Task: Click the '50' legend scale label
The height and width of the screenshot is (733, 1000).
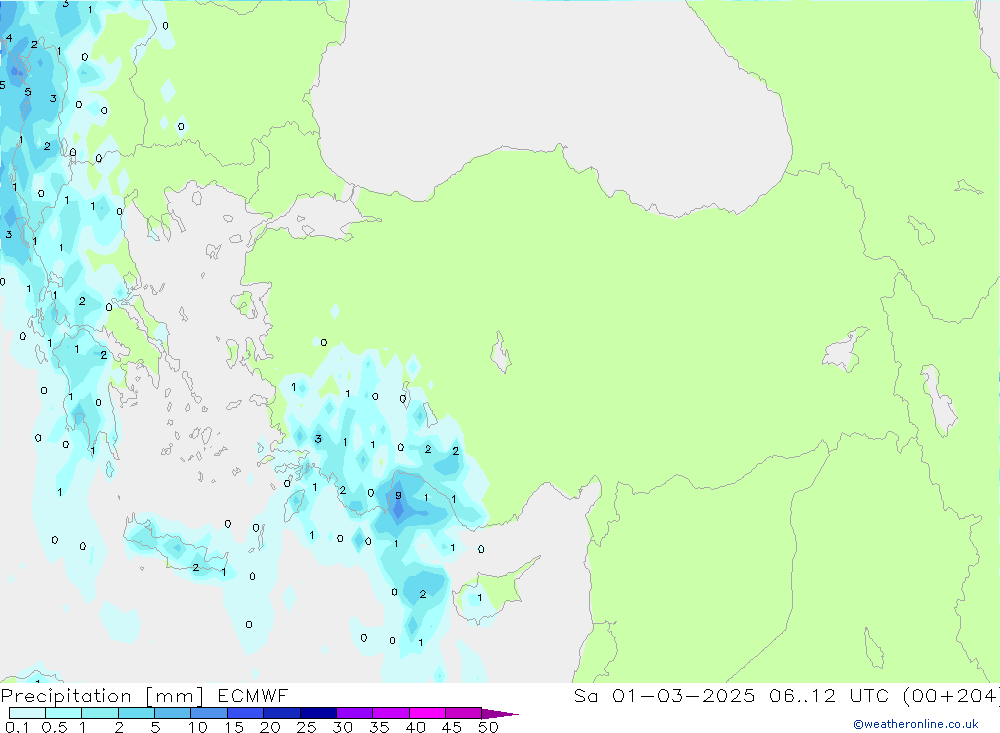Action: [x=488, y=727]
